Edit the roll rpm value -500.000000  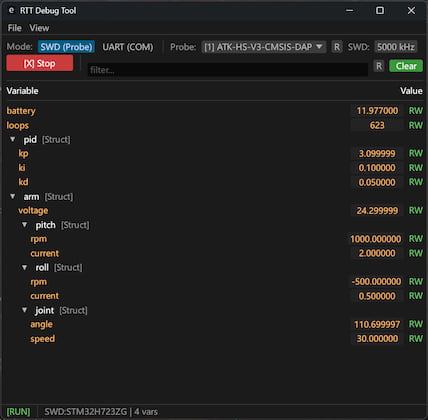click(x=376, y=282)
